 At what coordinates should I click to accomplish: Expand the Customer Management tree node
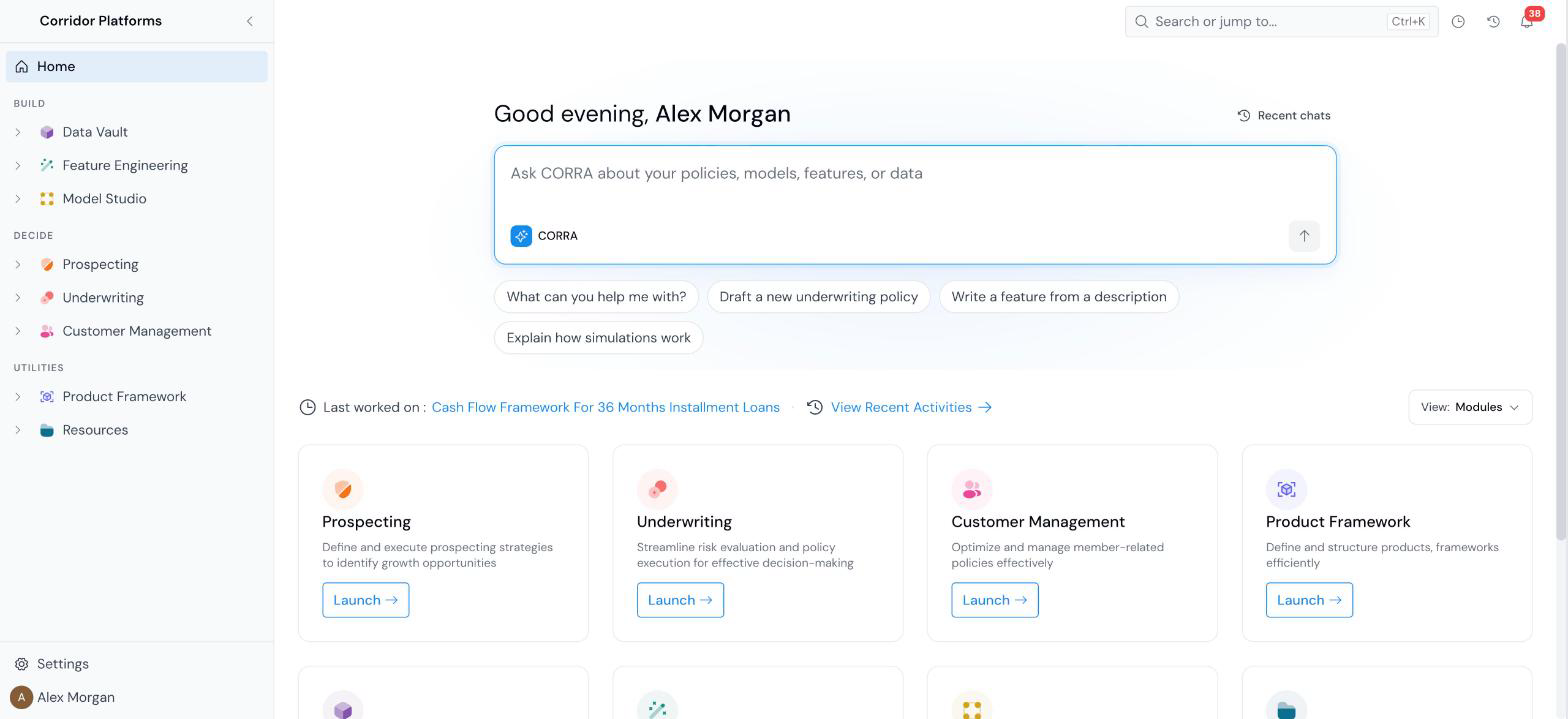tap(18, 331)
